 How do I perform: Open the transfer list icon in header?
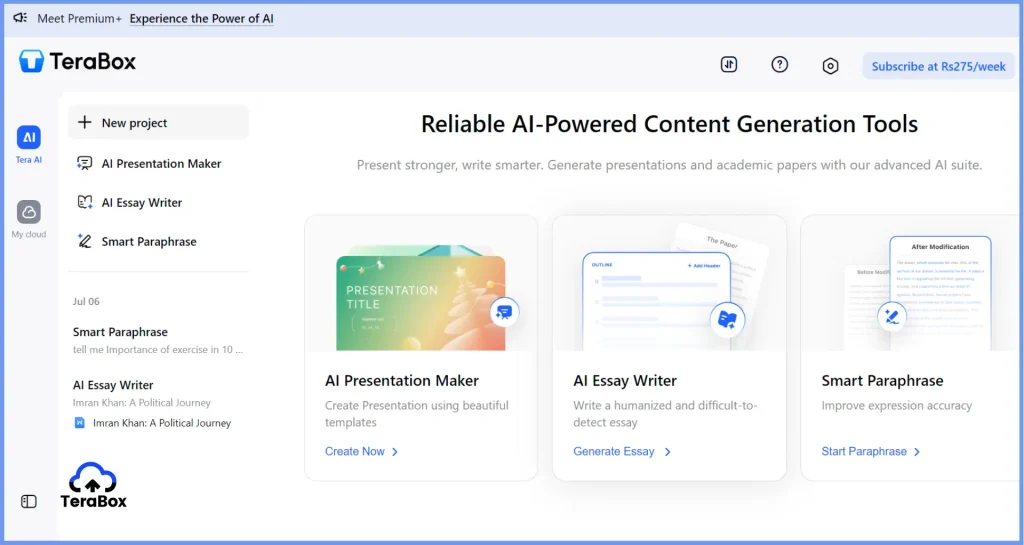729,65
